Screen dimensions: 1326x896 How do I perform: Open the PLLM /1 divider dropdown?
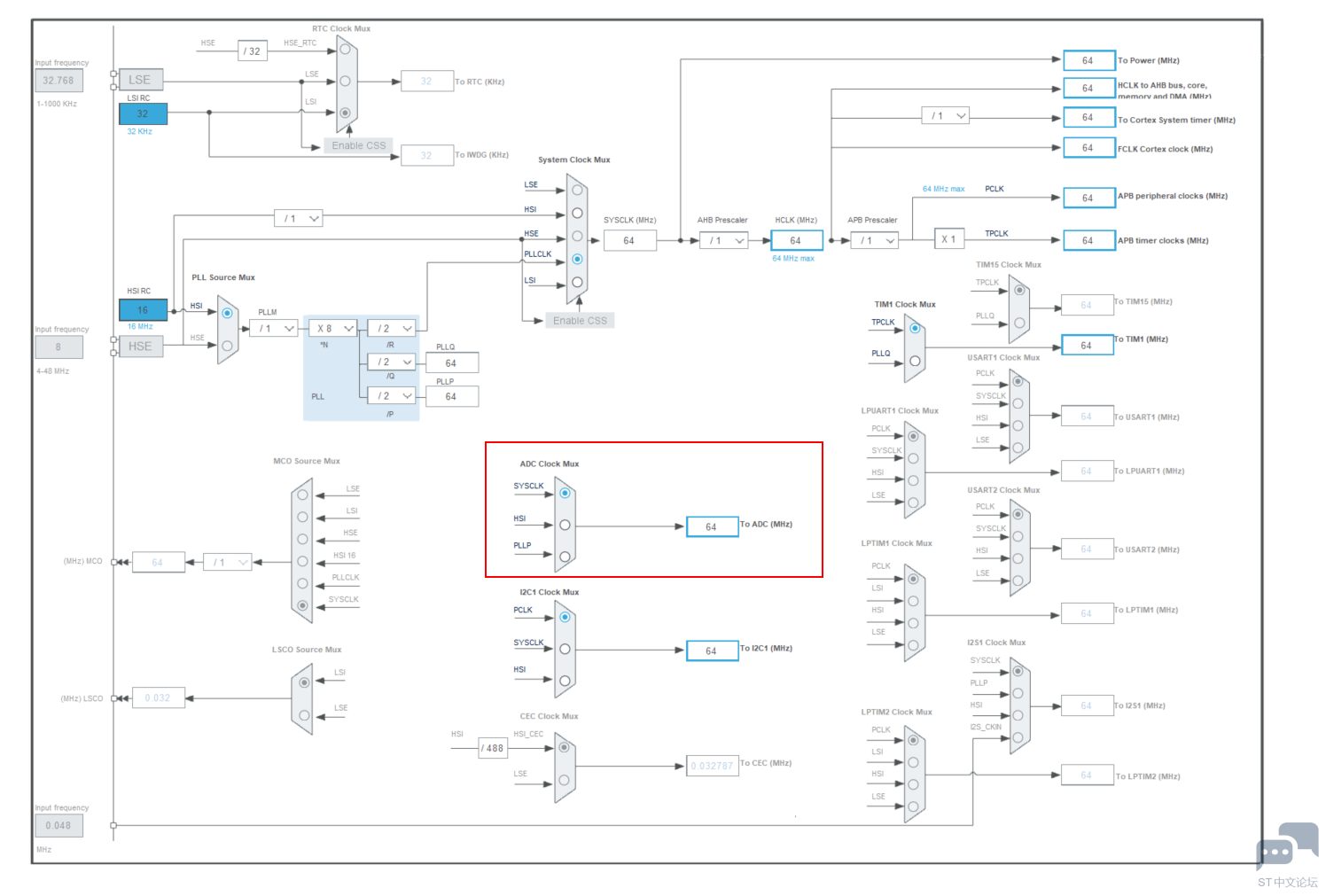273,328
